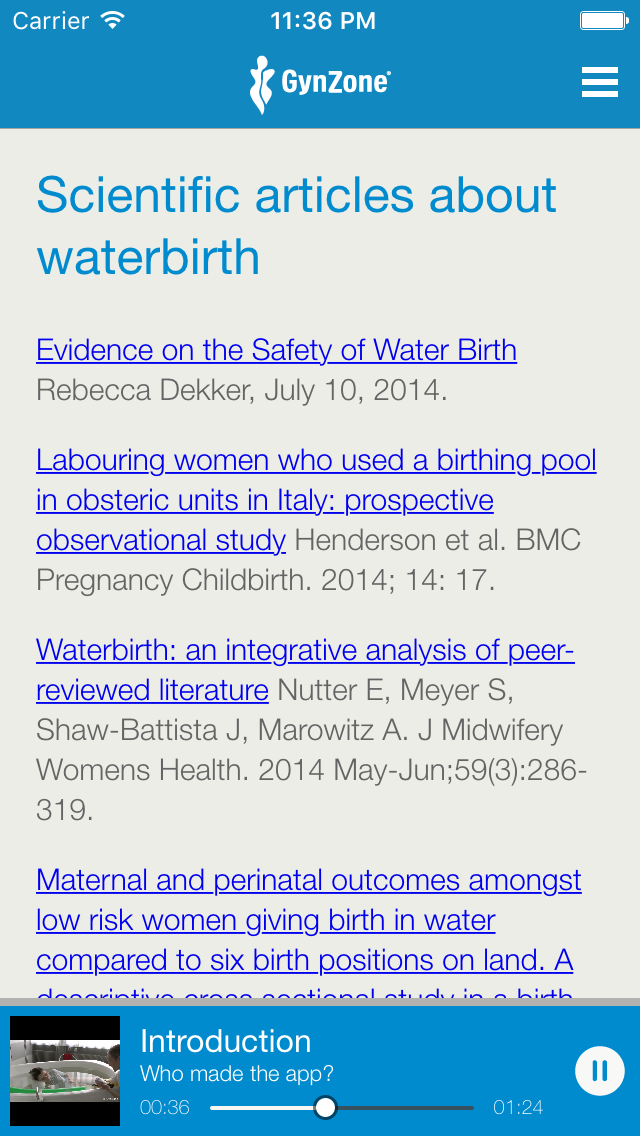Select the page heading about waterbirth articles

tap(297, 225)
